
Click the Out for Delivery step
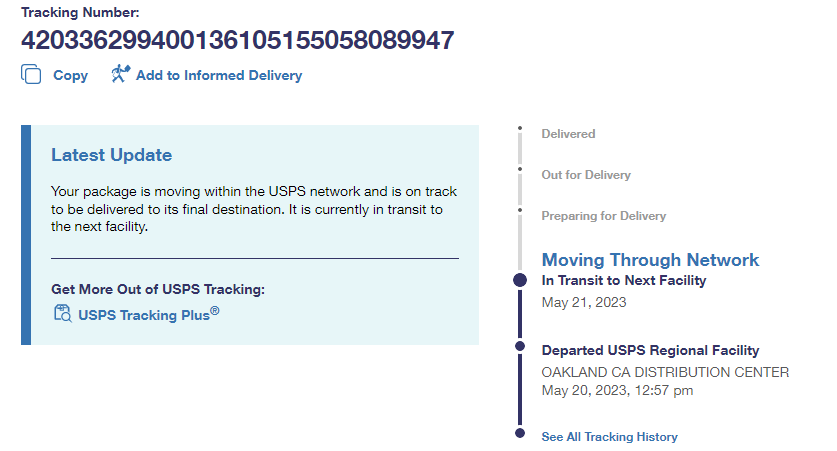coord(586,175)
